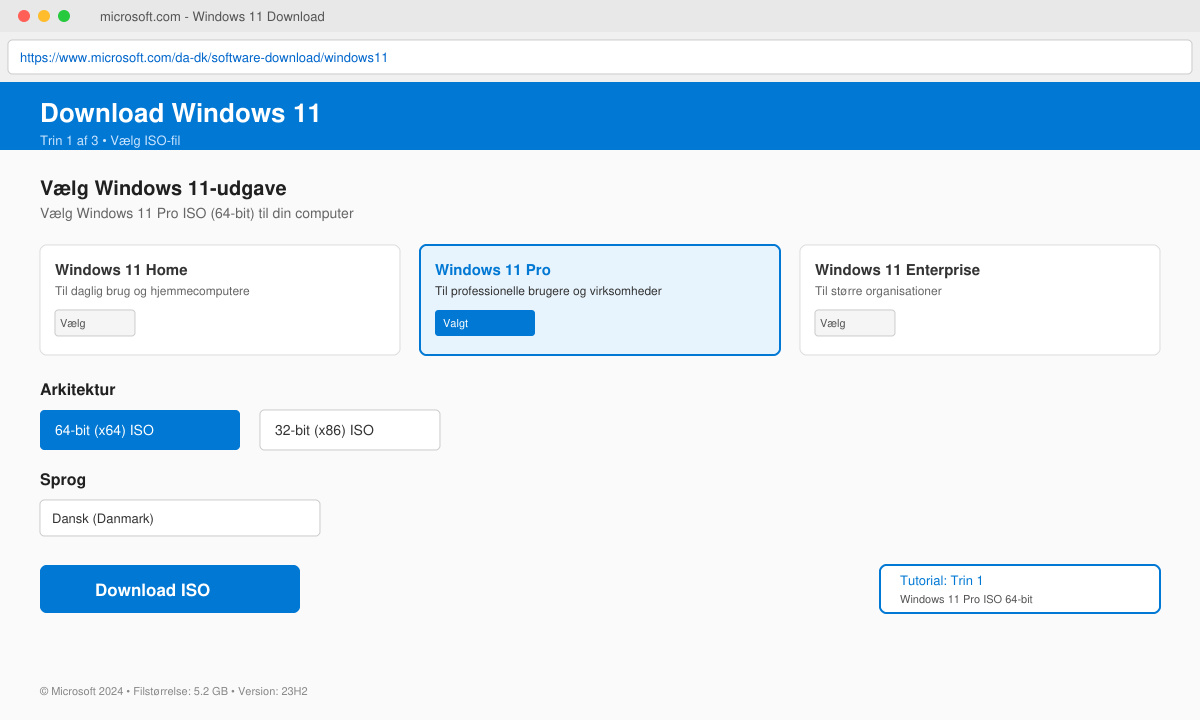Screen dimensions: 1200x720
Task: Click the Microsoft 2024 footer text
Action: [x=173, y=691]
